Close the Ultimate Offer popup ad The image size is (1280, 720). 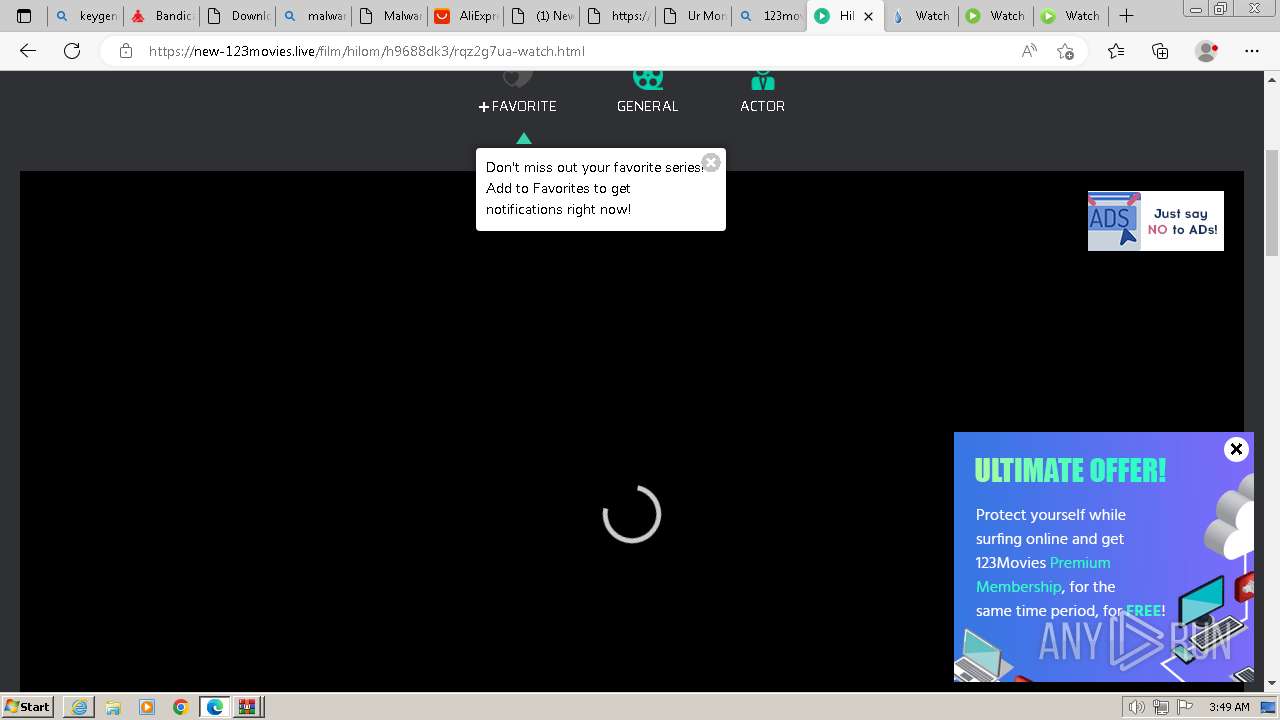[x=1236, y=450]
